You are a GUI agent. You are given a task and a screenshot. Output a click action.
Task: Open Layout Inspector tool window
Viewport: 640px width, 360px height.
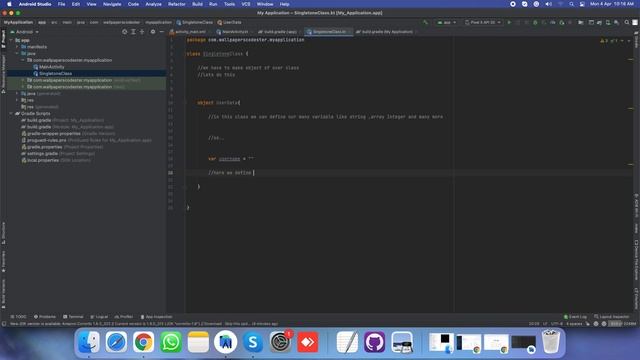(611, 317)
